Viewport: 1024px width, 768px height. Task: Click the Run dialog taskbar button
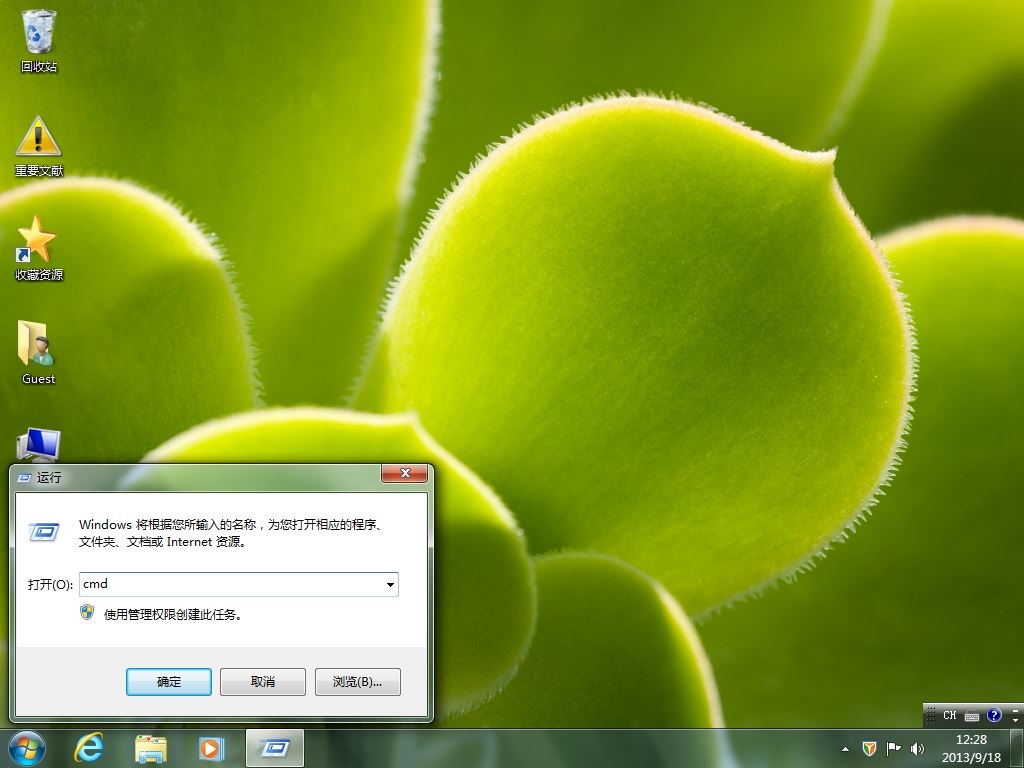click(274, 748)
